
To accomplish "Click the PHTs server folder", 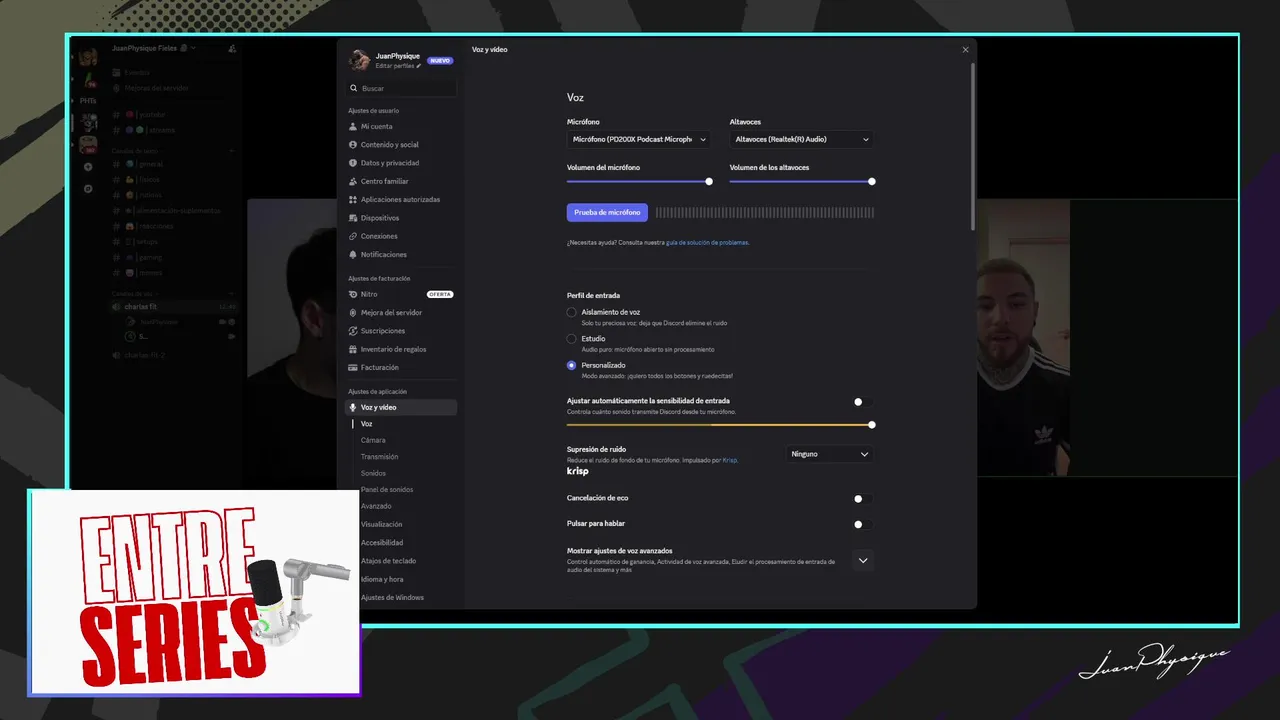I will tap(88, 100).
